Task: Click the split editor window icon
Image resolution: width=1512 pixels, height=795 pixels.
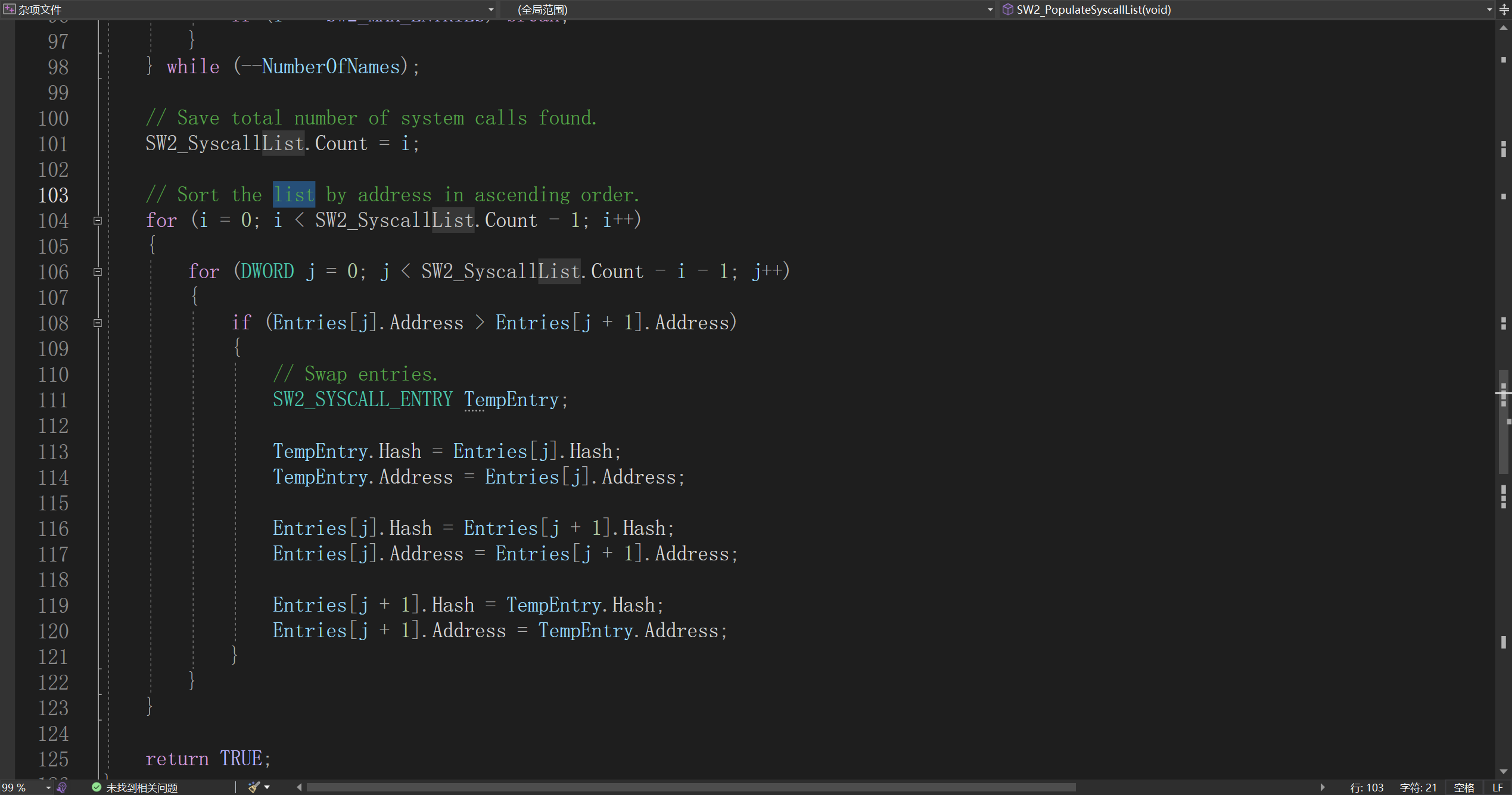Action: tap(1504, 10)
